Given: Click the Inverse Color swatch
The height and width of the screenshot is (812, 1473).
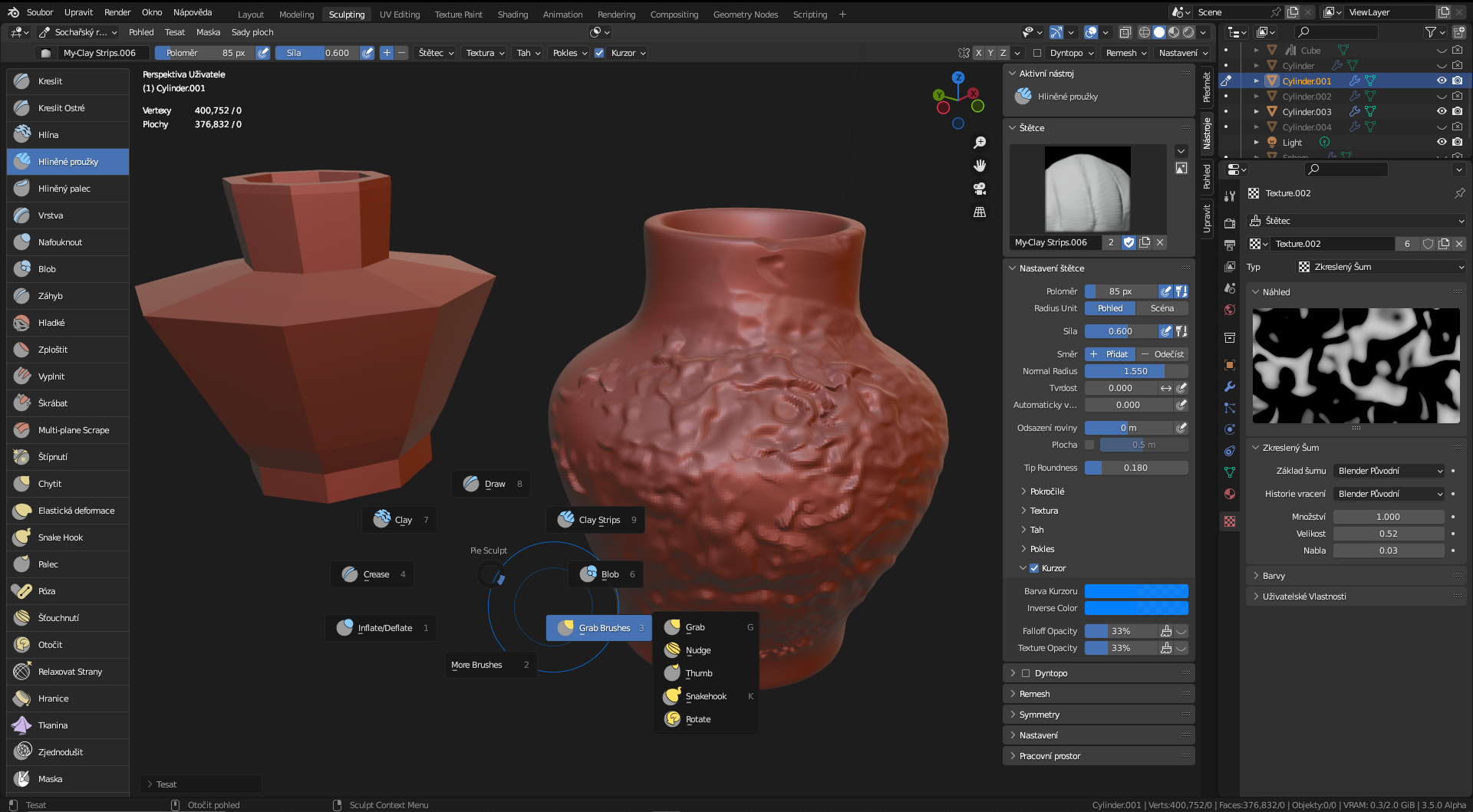Looking at the screenshot, I should (1136, 608).
